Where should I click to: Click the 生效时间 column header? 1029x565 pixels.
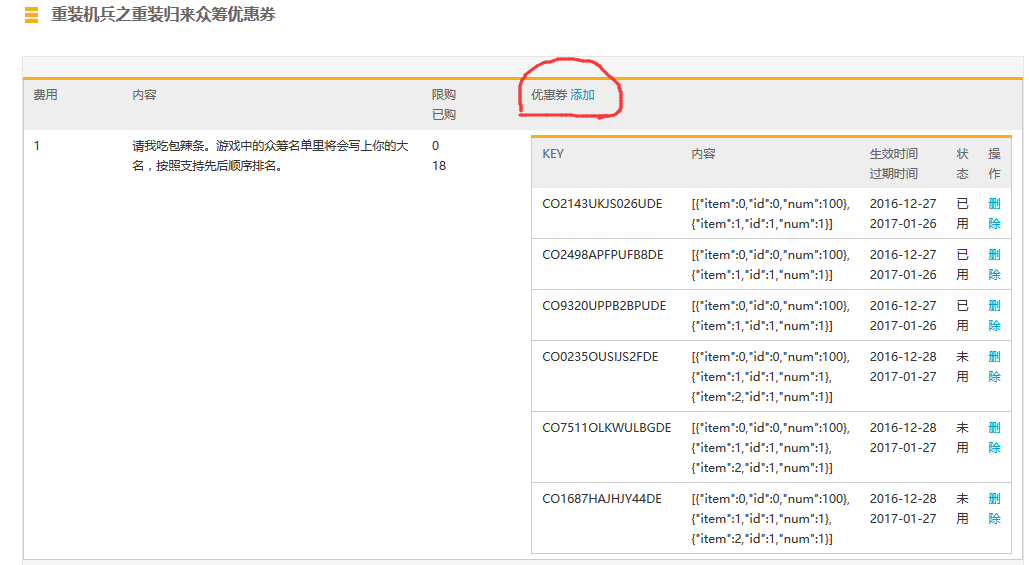tap(893, 154)
